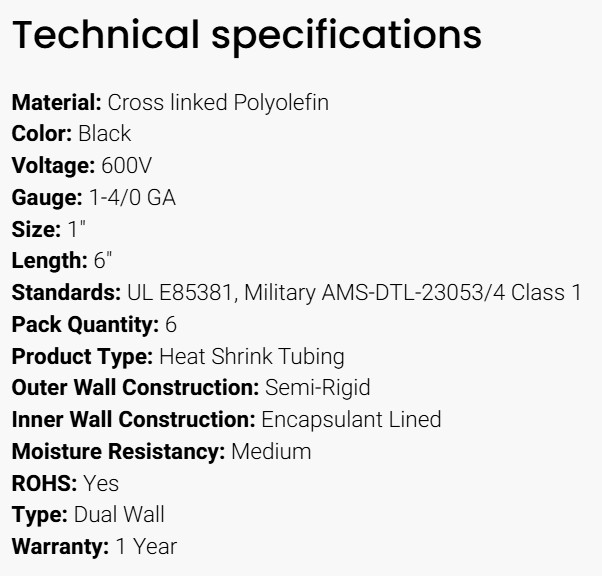
Task: Select the Cross linked Polyolefin value
Action: coord(218,102)
